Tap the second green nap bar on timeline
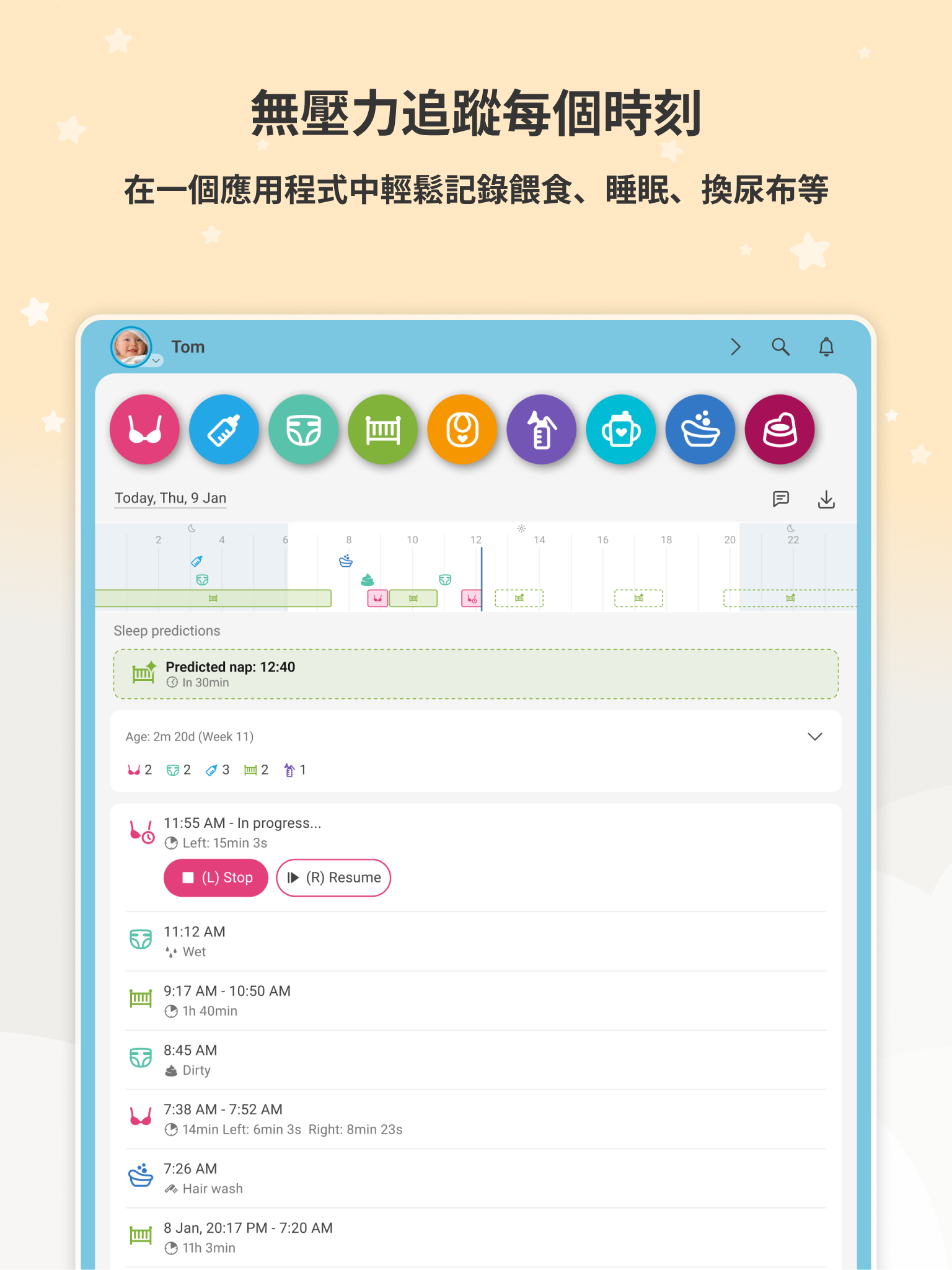Viewport: 952px width, 1270px height. click(x=413, y=598)
